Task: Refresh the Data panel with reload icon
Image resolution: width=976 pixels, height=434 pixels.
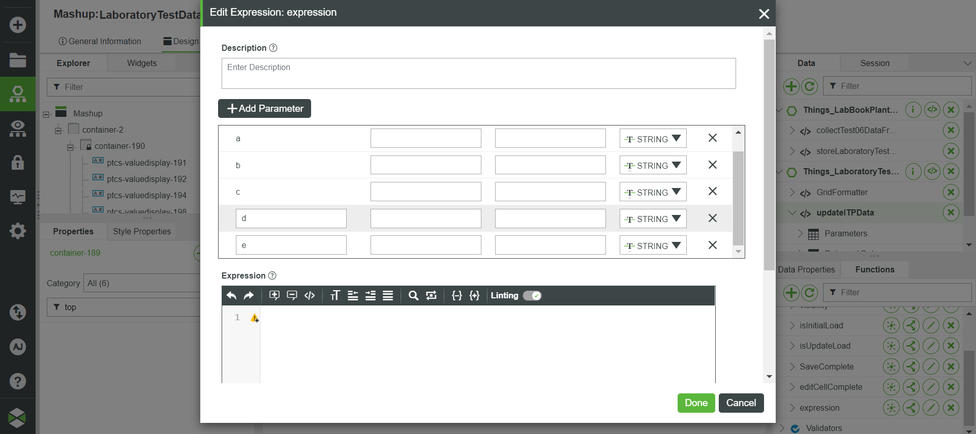Action: 809,86
